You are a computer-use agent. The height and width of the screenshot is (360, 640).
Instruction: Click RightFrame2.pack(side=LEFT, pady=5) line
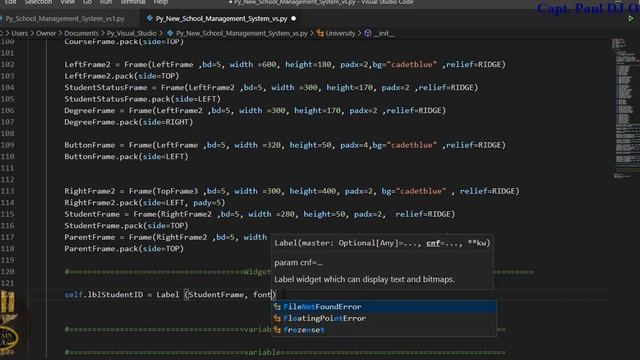click(x=144, y=202)
